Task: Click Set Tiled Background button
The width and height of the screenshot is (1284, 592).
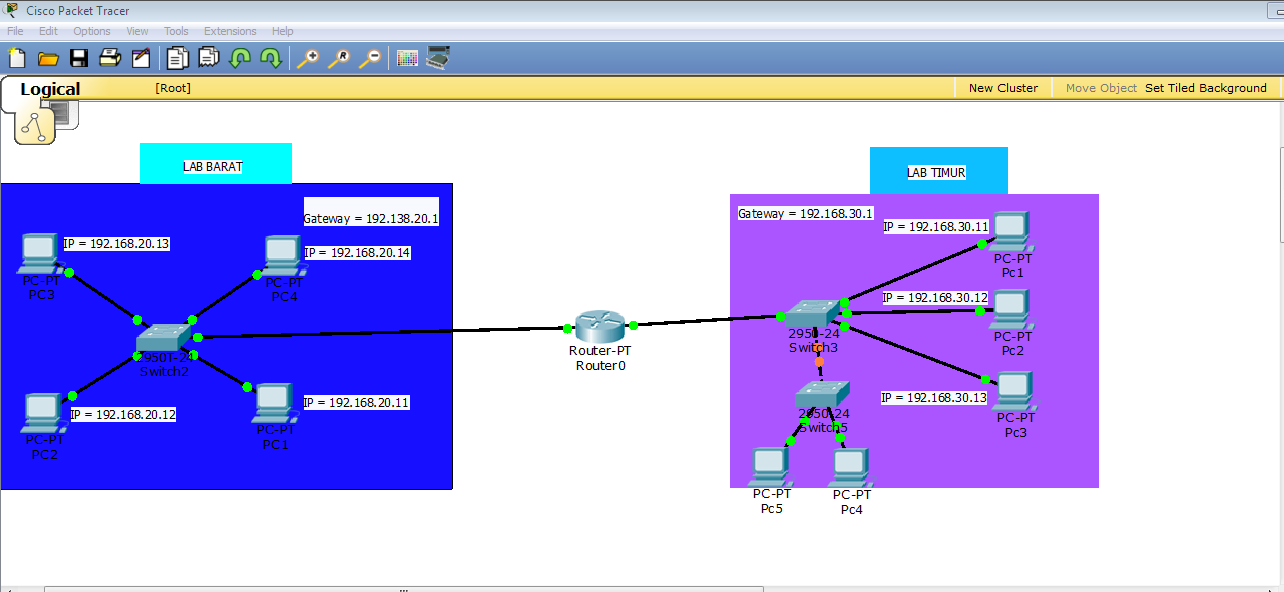Action: tap(1206, 88)
